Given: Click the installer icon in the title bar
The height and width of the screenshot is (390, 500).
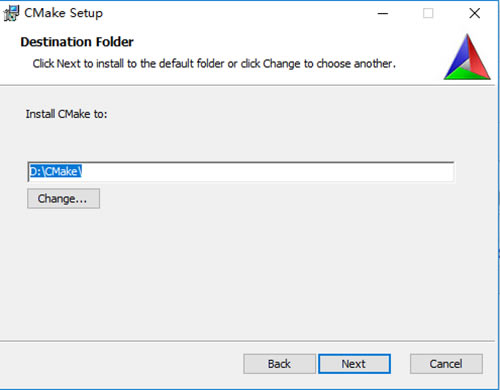Looking at the screenshot, I should (11, 13).
